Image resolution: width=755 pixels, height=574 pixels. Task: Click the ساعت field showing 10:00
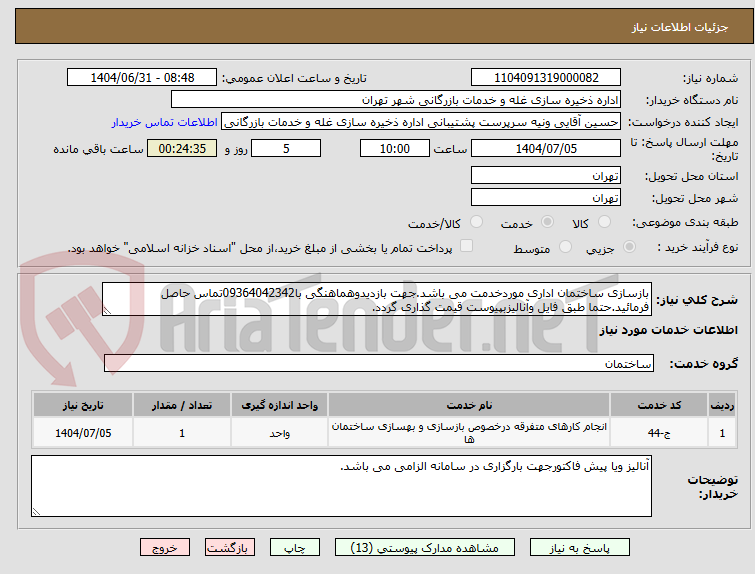395,148
